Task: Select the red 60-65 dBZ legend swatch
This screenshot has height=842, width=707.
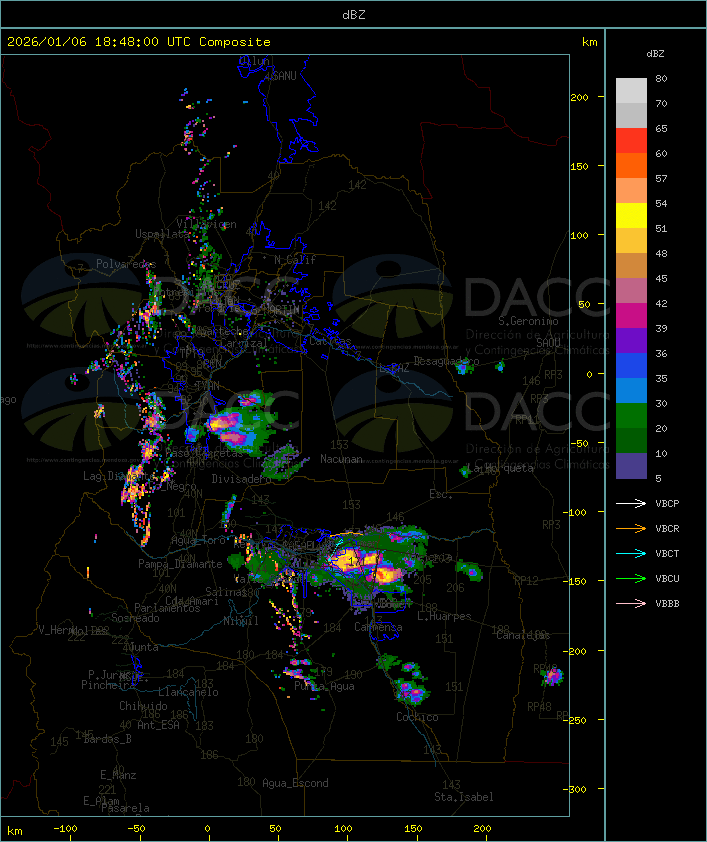Action: tap(631, 141)
